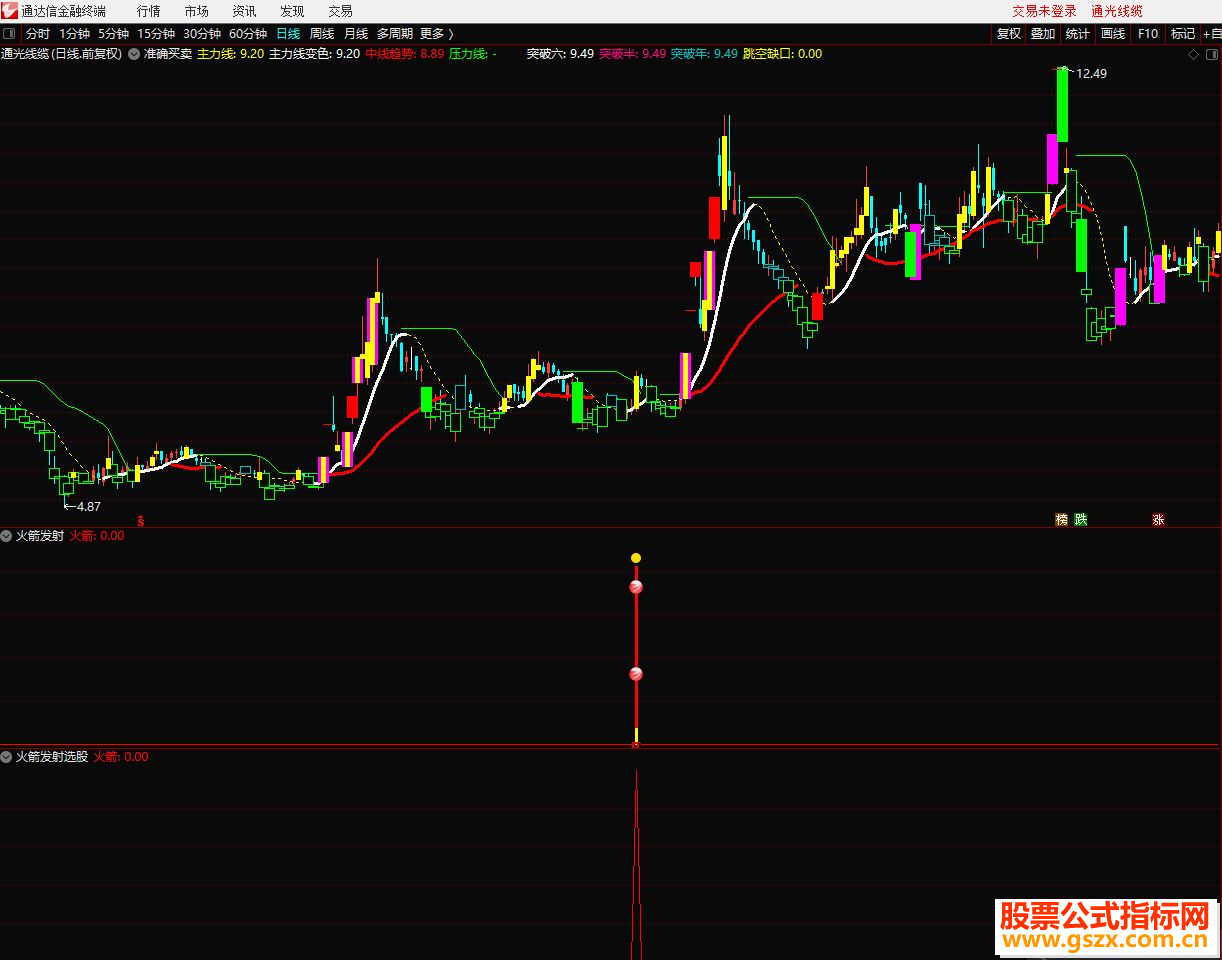Toggle the right side panel icon
1222x960 pixels.
point(1211,54)
